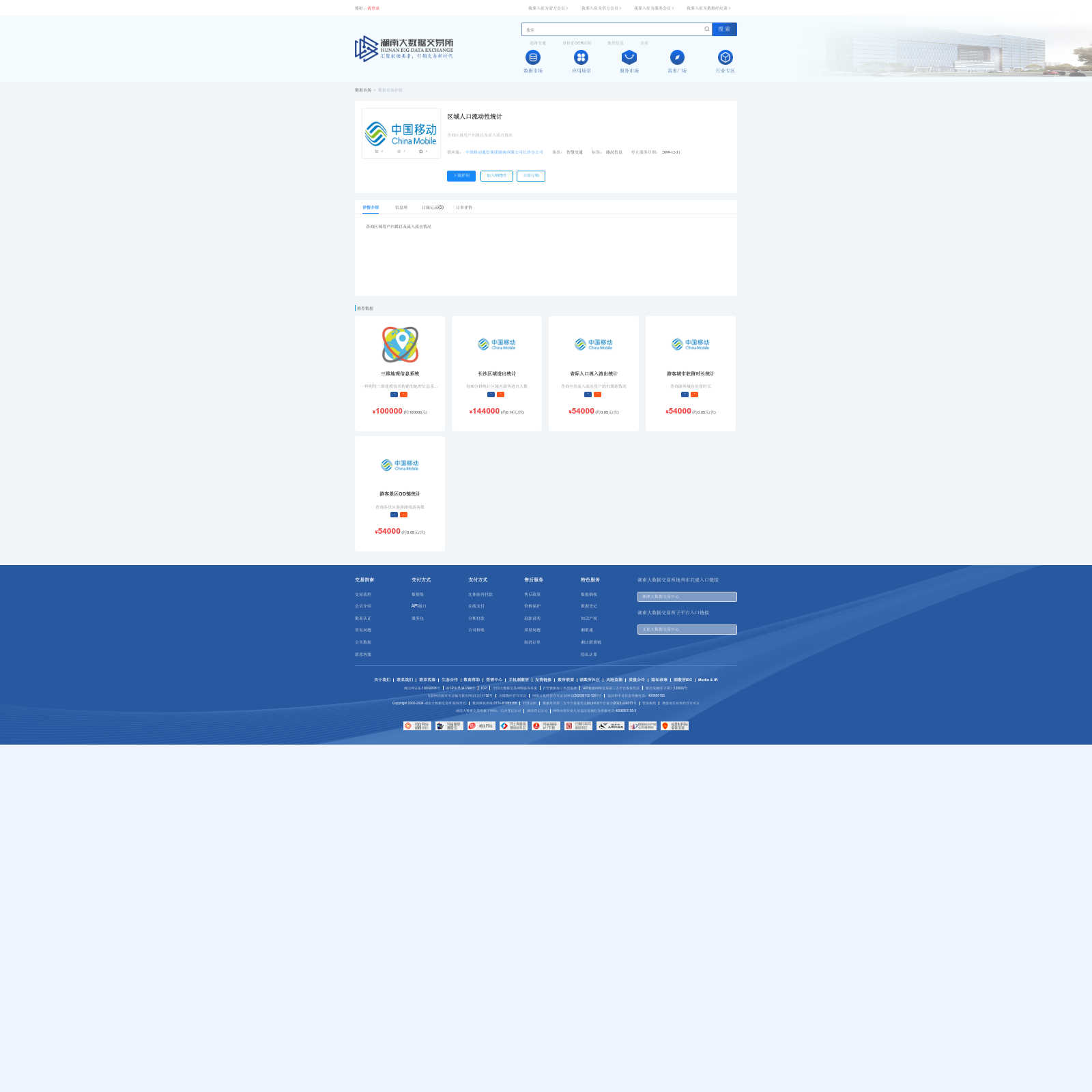Click the magnifier icon in search box
The image size is (1092, 1092).
(x=706, y=29)
